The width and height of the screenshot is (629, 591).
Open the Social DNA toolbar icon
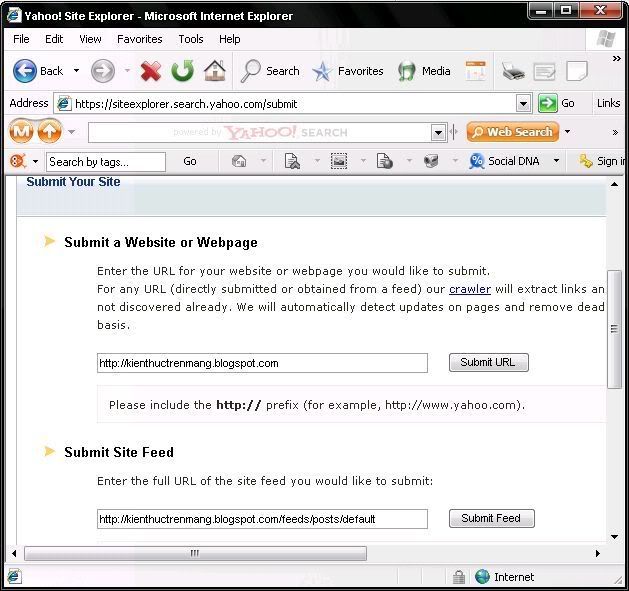click(477, 161)
